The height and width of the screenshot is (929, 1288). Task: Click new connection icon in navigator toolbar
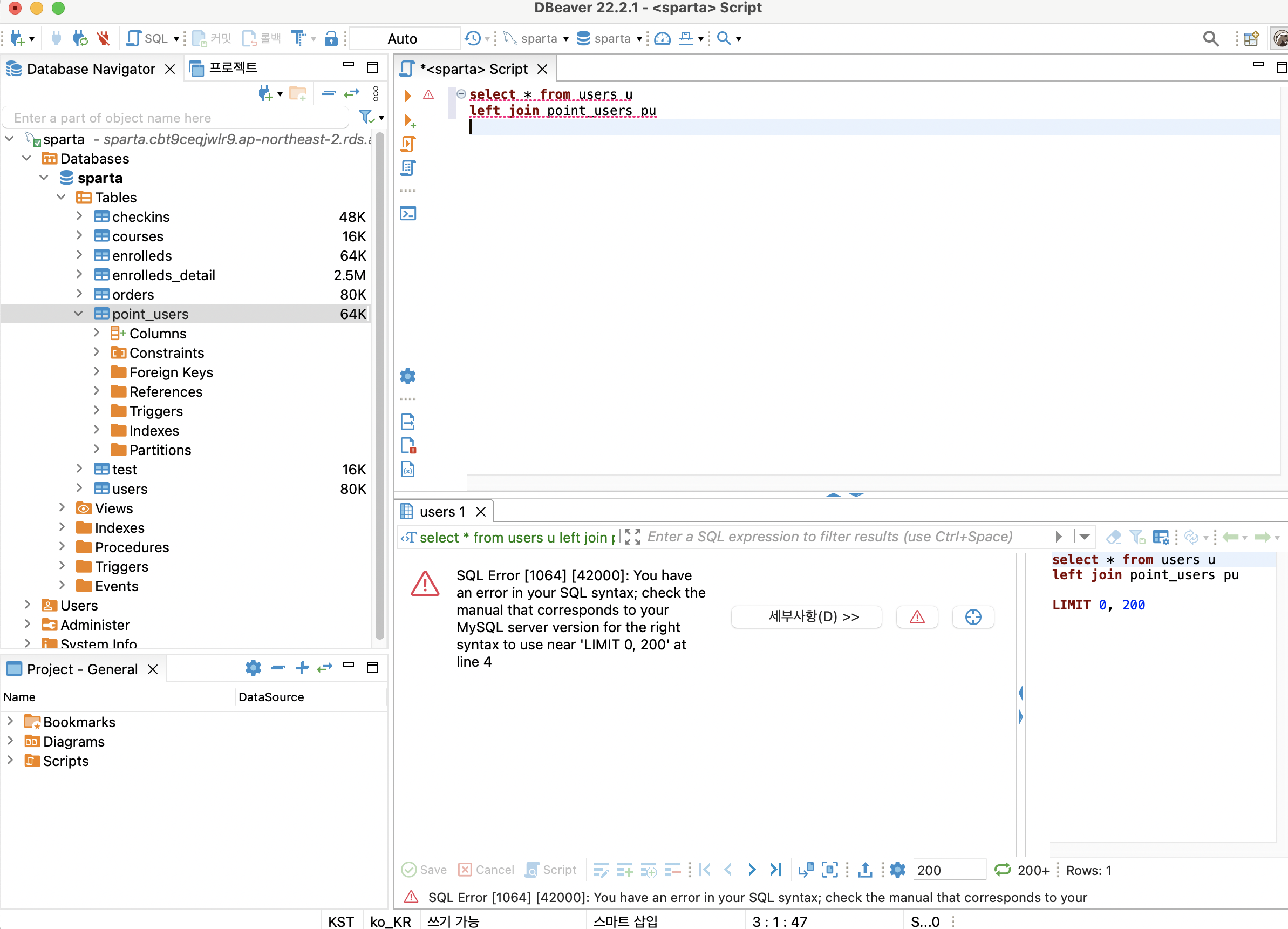tap(266, 94)
